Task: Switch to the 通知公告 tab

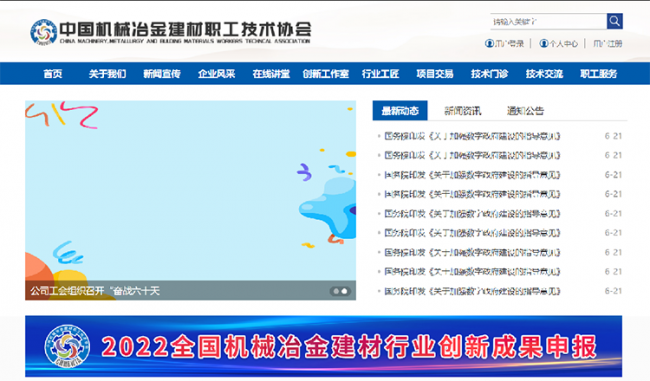Action: pos(525,111)
